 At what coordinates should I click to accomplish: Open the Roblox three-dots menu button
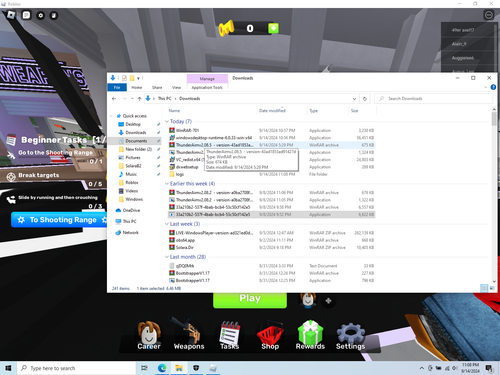489,15
